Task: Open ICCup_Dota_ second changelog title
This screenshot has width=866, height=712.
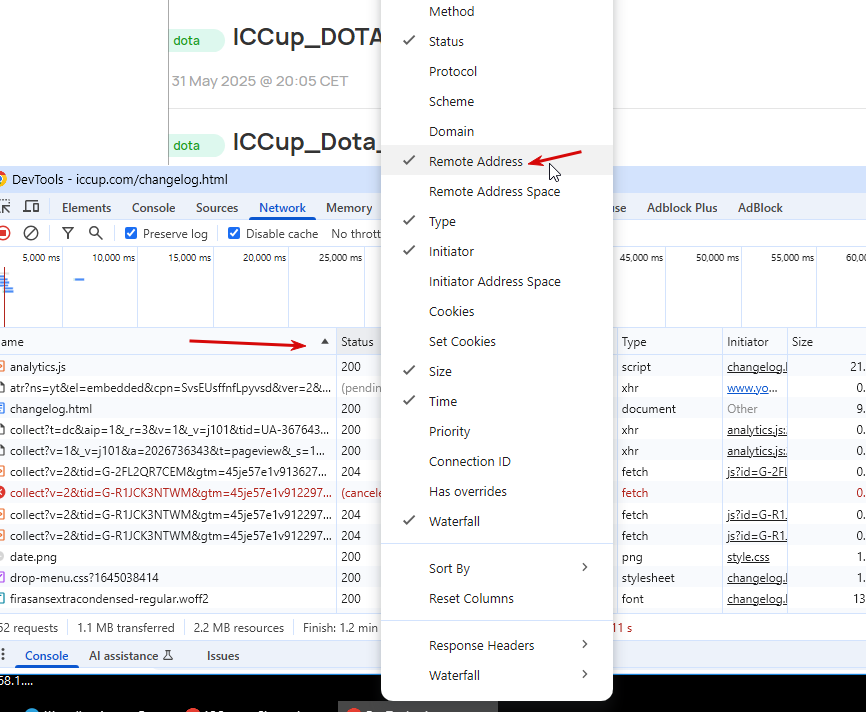Action: tap(307, 142)
